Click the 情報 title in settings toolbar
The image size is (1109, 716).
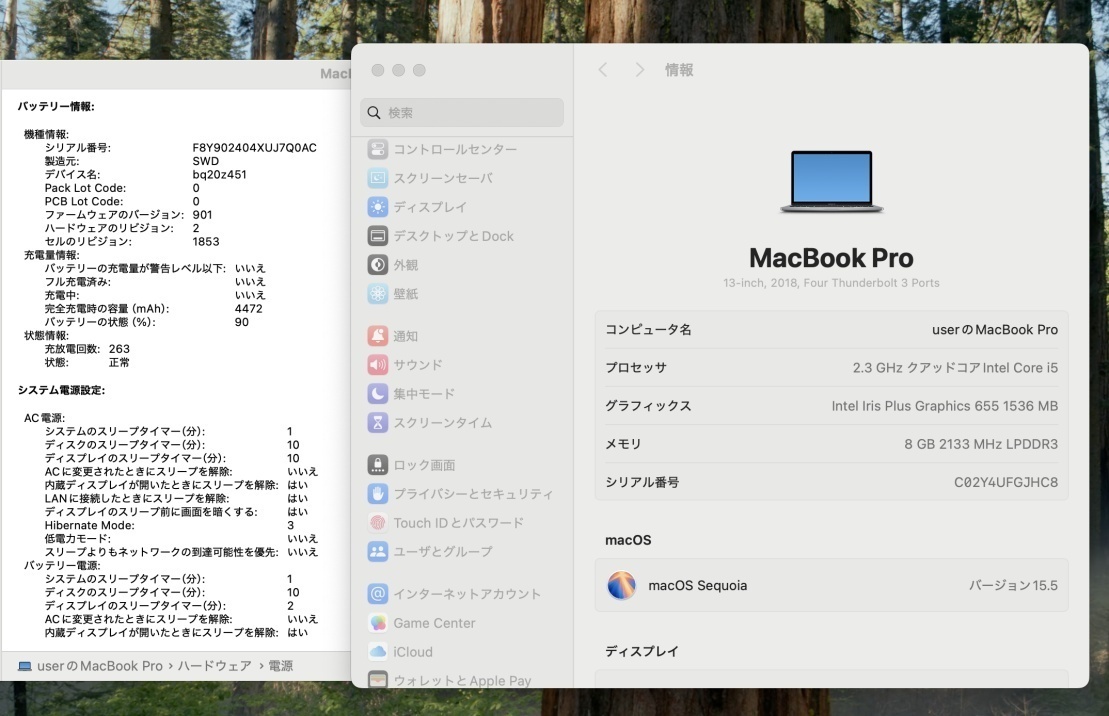(x=679, y=70)
